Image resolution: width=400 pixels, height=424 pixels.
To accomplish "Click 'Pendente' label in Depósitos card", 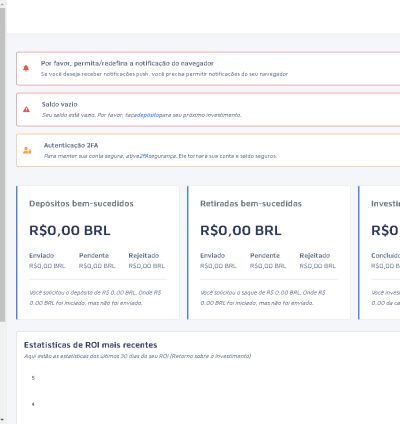I will [x=94, y=256].
